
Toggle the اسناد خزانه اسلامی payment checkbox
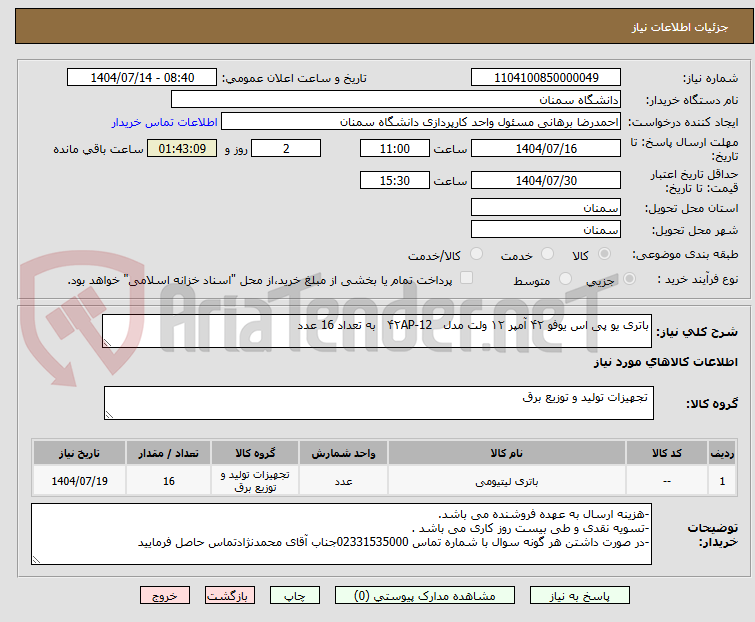[x=466, y=278]
